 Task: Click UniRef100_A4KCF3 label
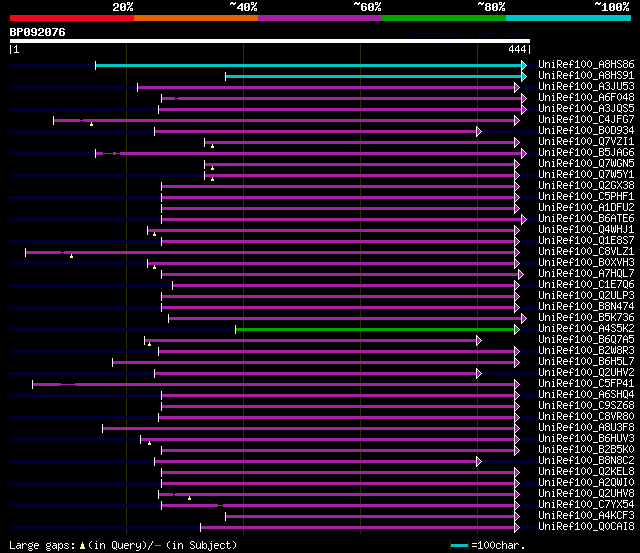(x=586, y=516)
